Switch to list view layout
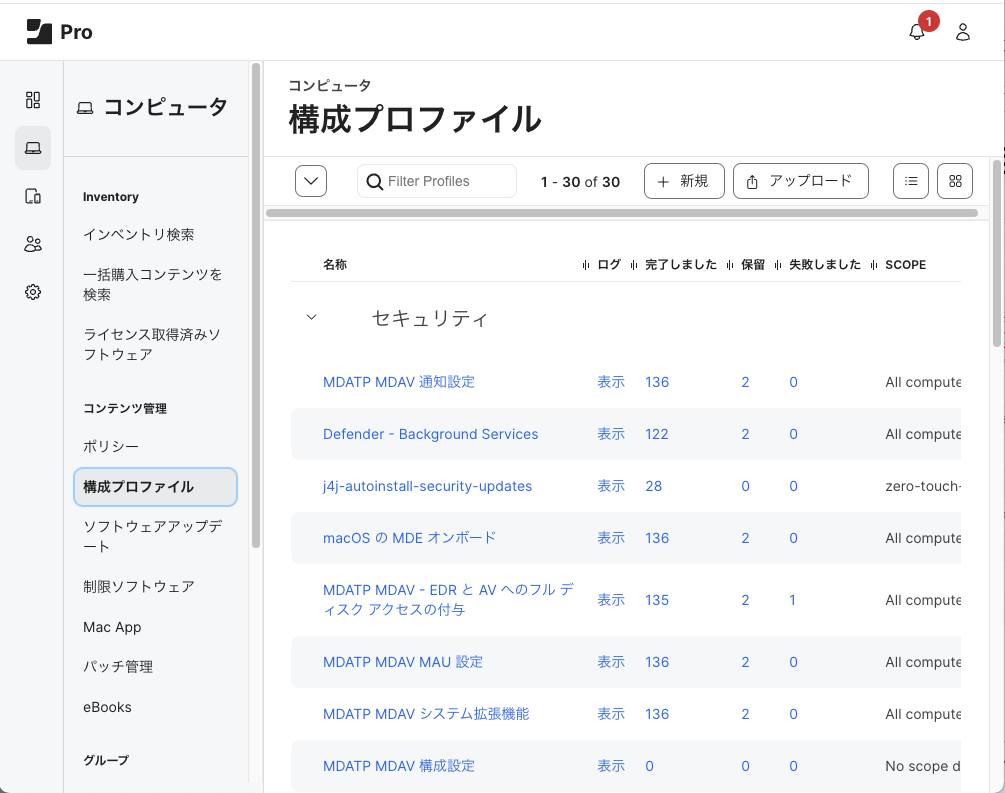The width and height of the screenshot is (1005, 793). pyautogui.click(x=910, y=181)
